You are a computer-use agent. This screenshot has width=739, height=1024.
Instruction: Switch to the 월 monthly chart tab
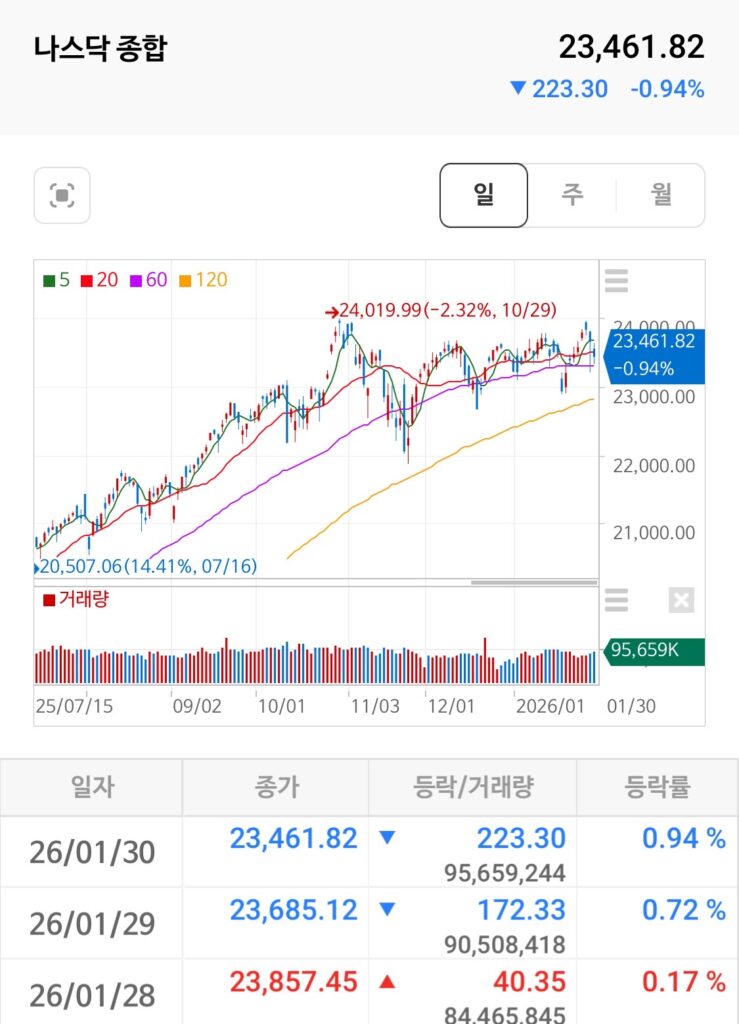click(661, 195)
